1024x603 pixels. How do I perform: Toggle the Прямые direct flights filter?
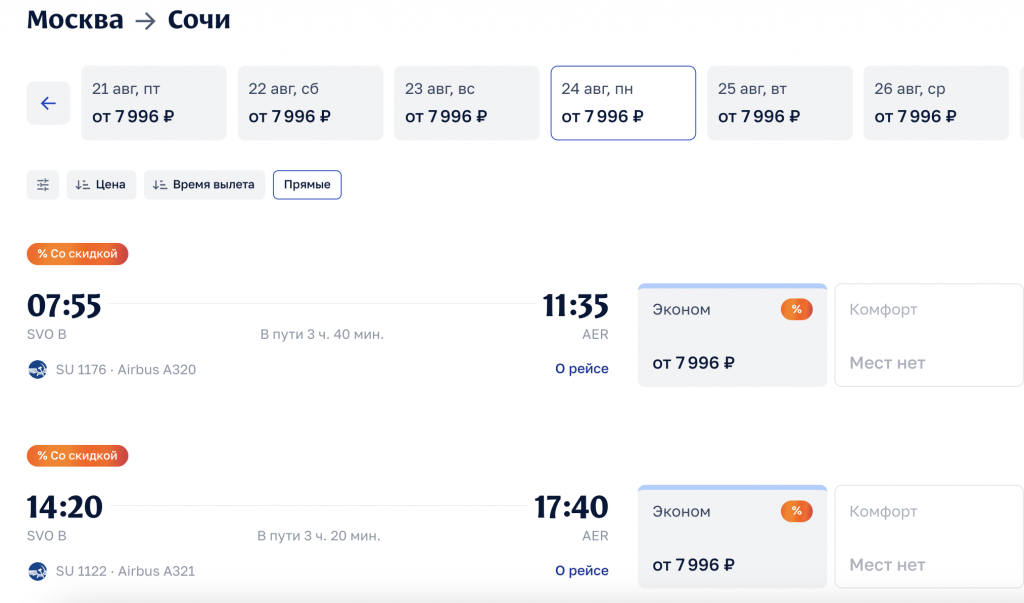point(307,185)
